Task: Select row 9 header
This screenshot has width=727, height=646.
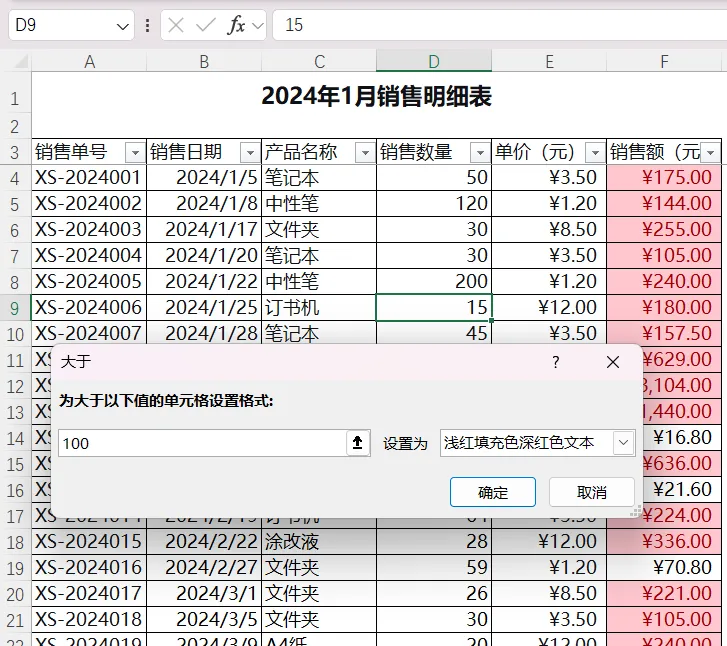Action: coord(15,308)
